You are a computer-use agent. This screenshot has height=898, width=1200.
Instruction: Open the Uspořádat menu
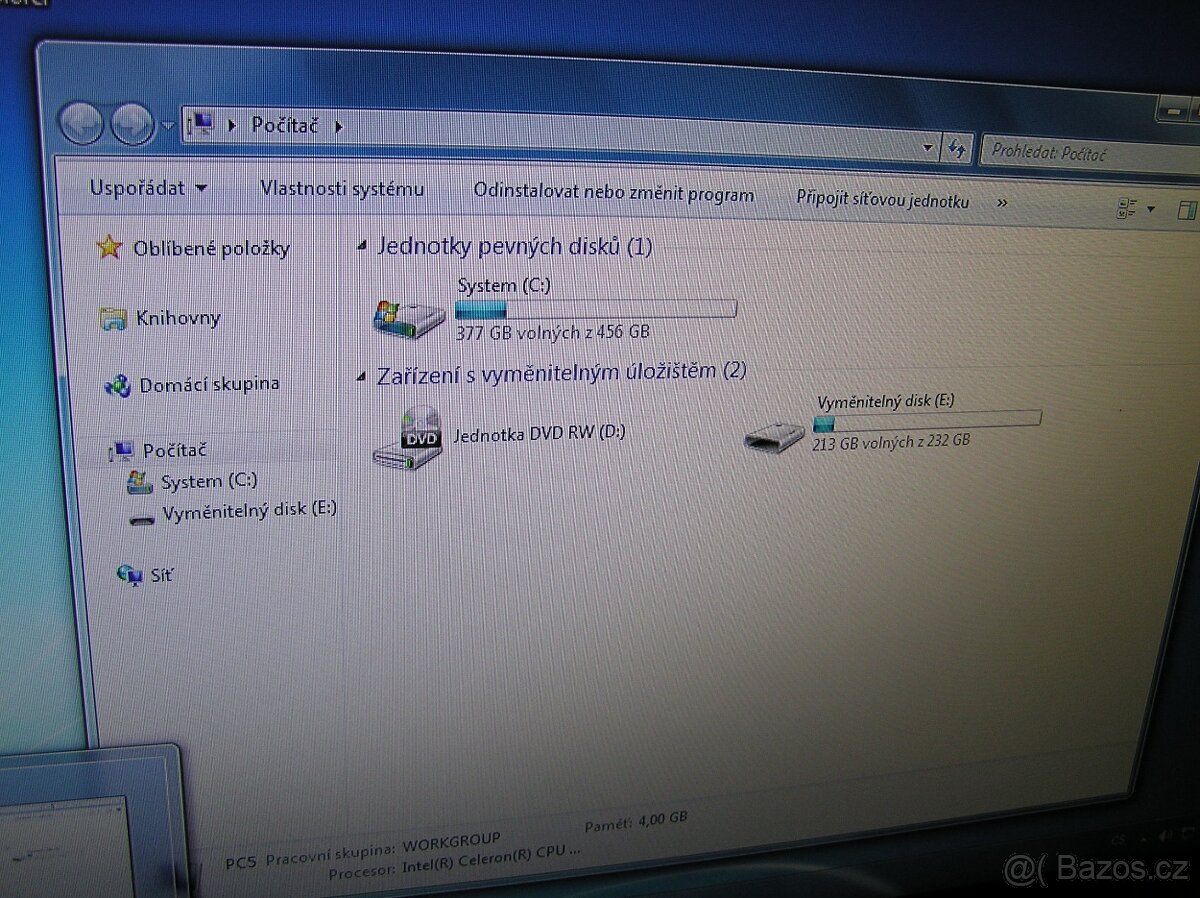[x=148, y=188]
